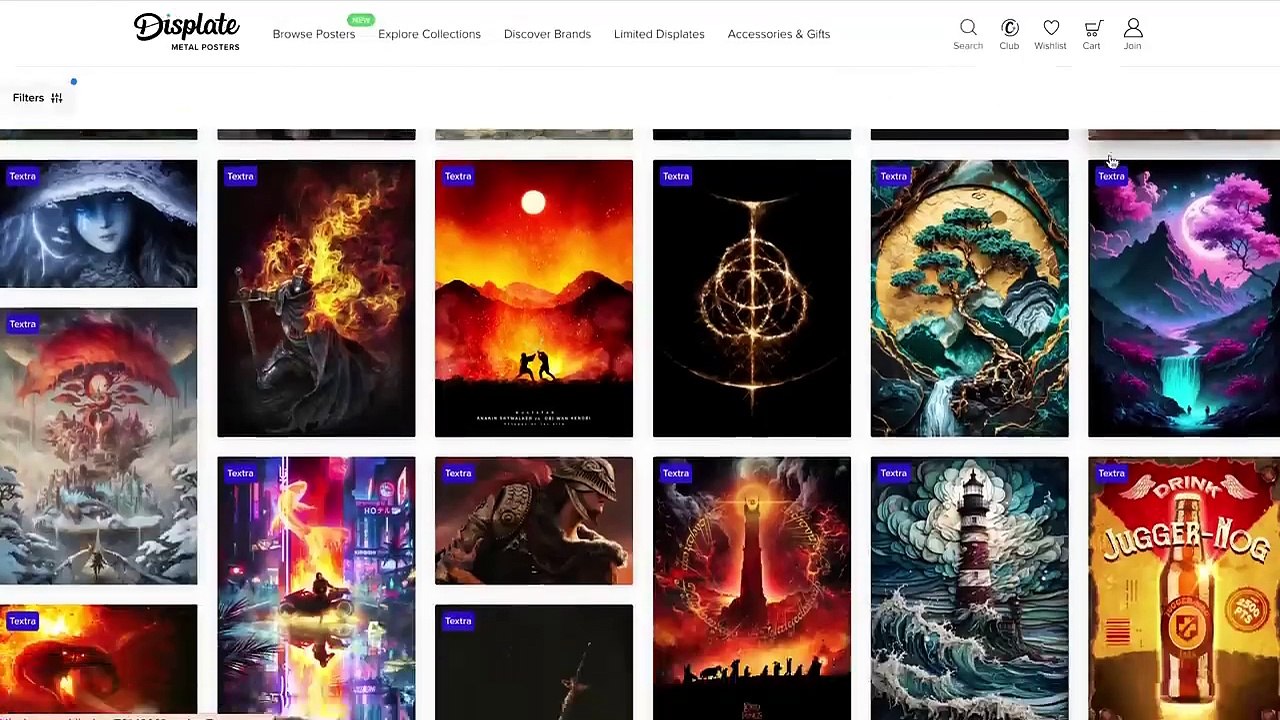Open the Search magnifier icon
Screen dimensions: 1280x720
pos(968,28)
